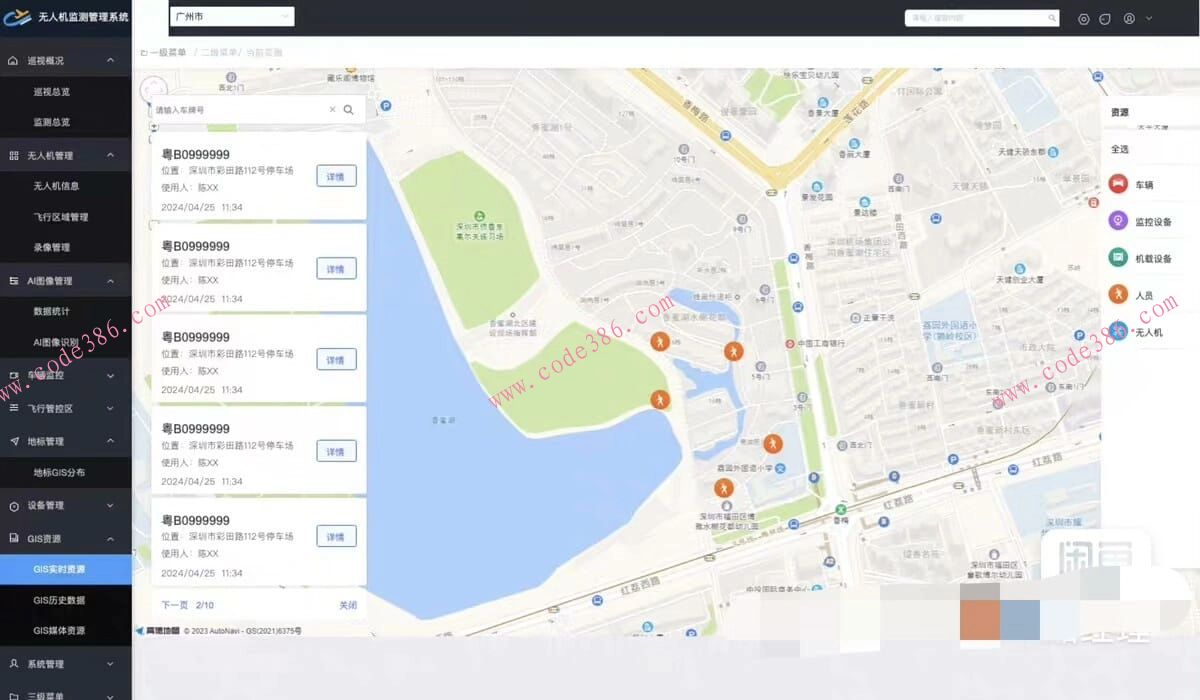Screen dimensions: 1200x700
Task: Go to 下一页 of the vehicle list
Action: (175, 605)
